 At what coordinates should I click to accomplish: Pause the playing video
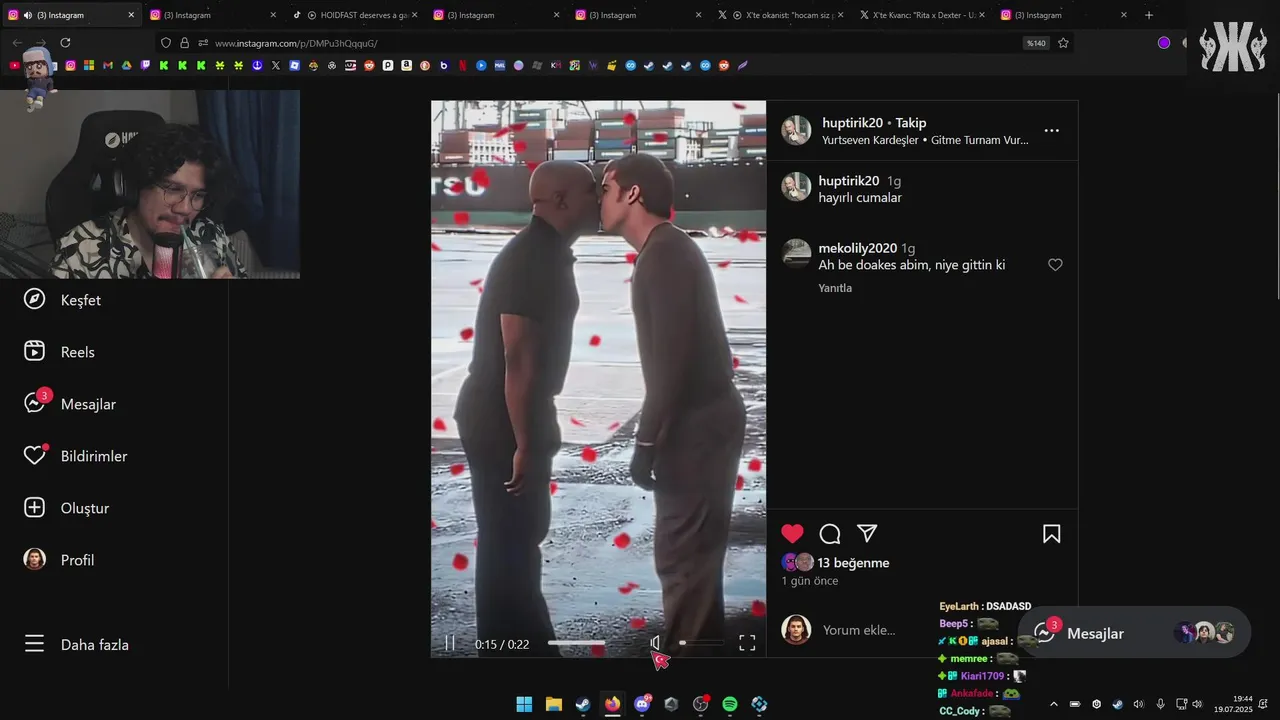[450, 643]
